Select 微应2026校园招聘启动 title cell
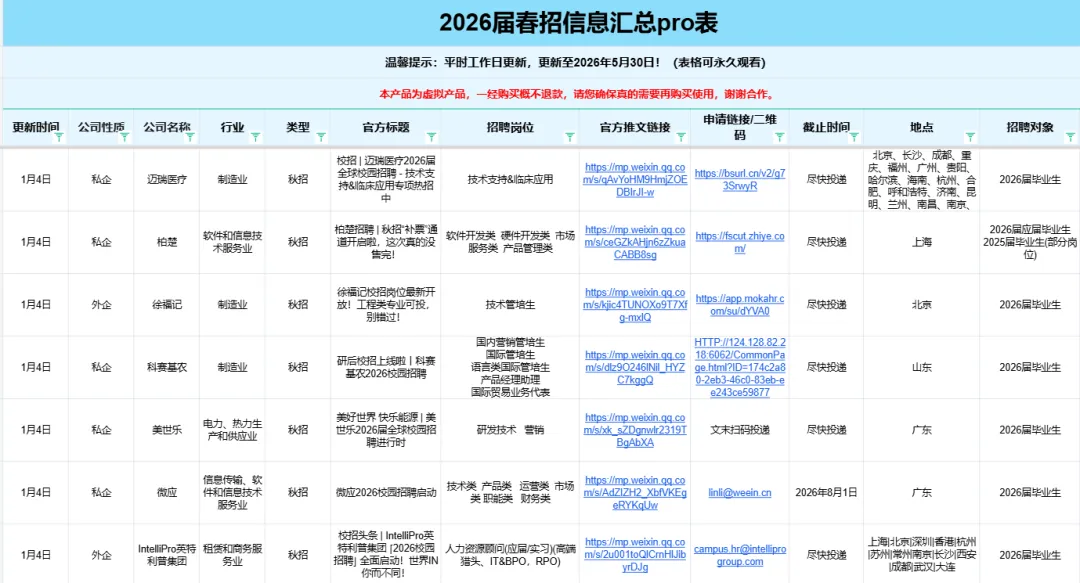Viewport: 1080px width, 583px height. coord(386,493)
